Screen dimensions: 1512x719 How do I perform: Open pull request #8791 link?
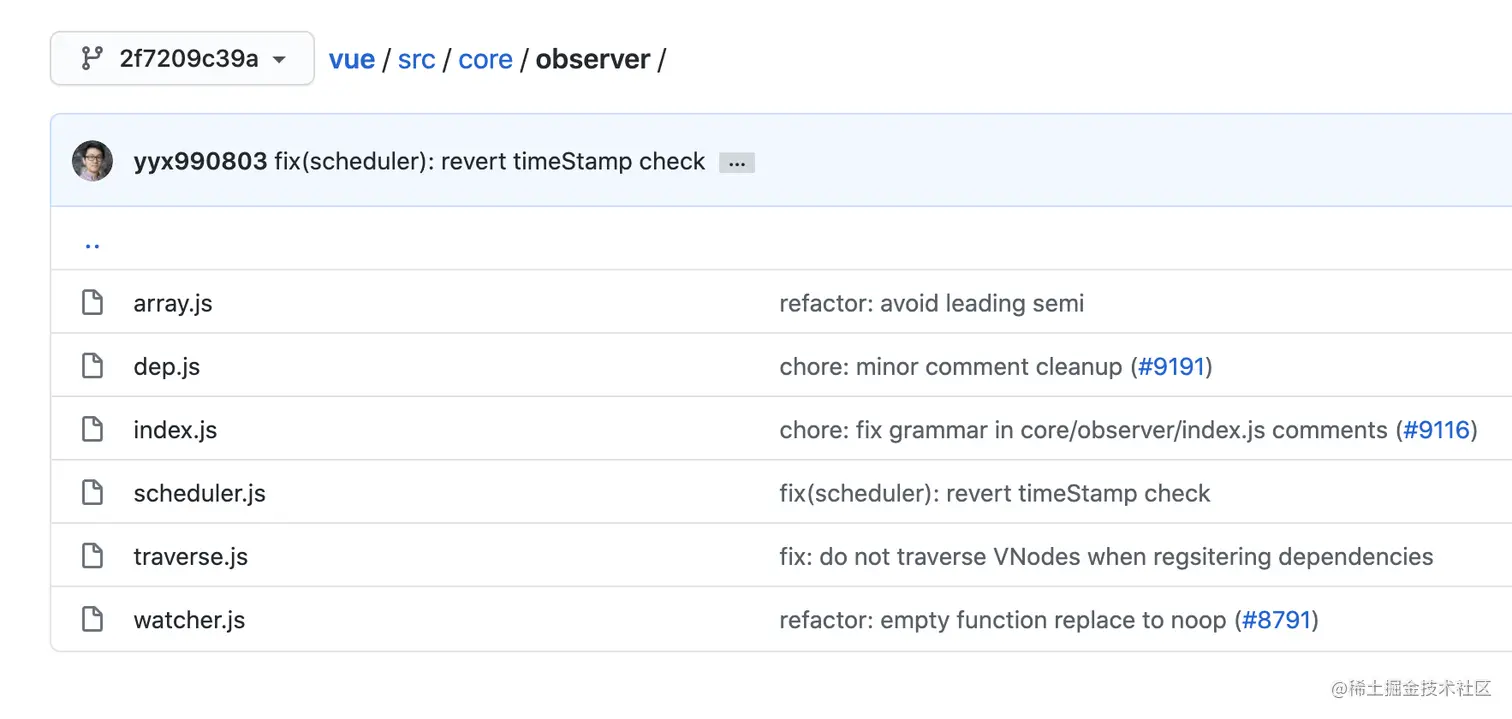pyautogui.click(x=1276, y=620)
